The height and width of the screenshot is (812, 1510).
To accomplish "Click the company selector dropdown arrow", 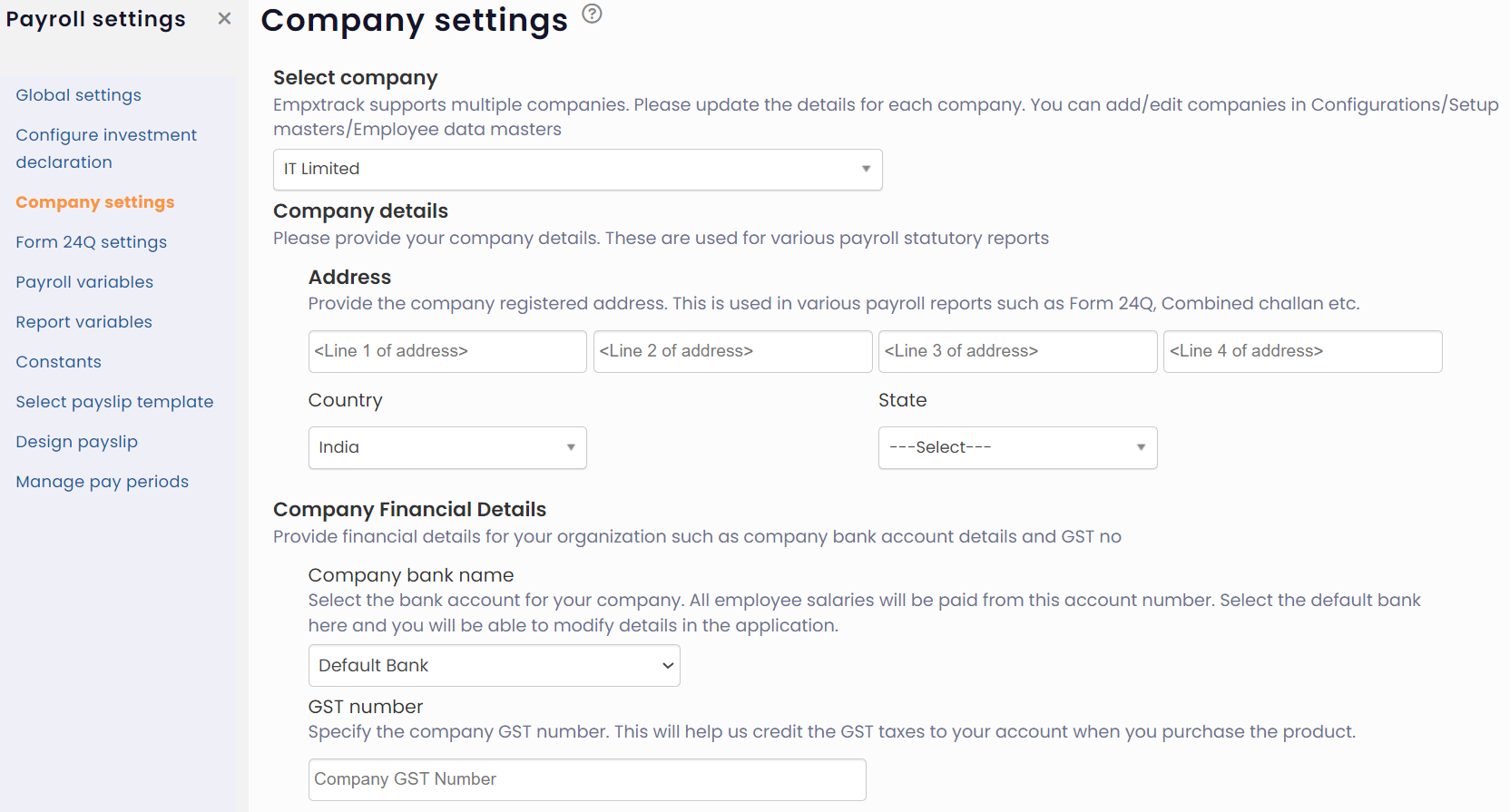I will pyautogui.click(x=862, y=169).
